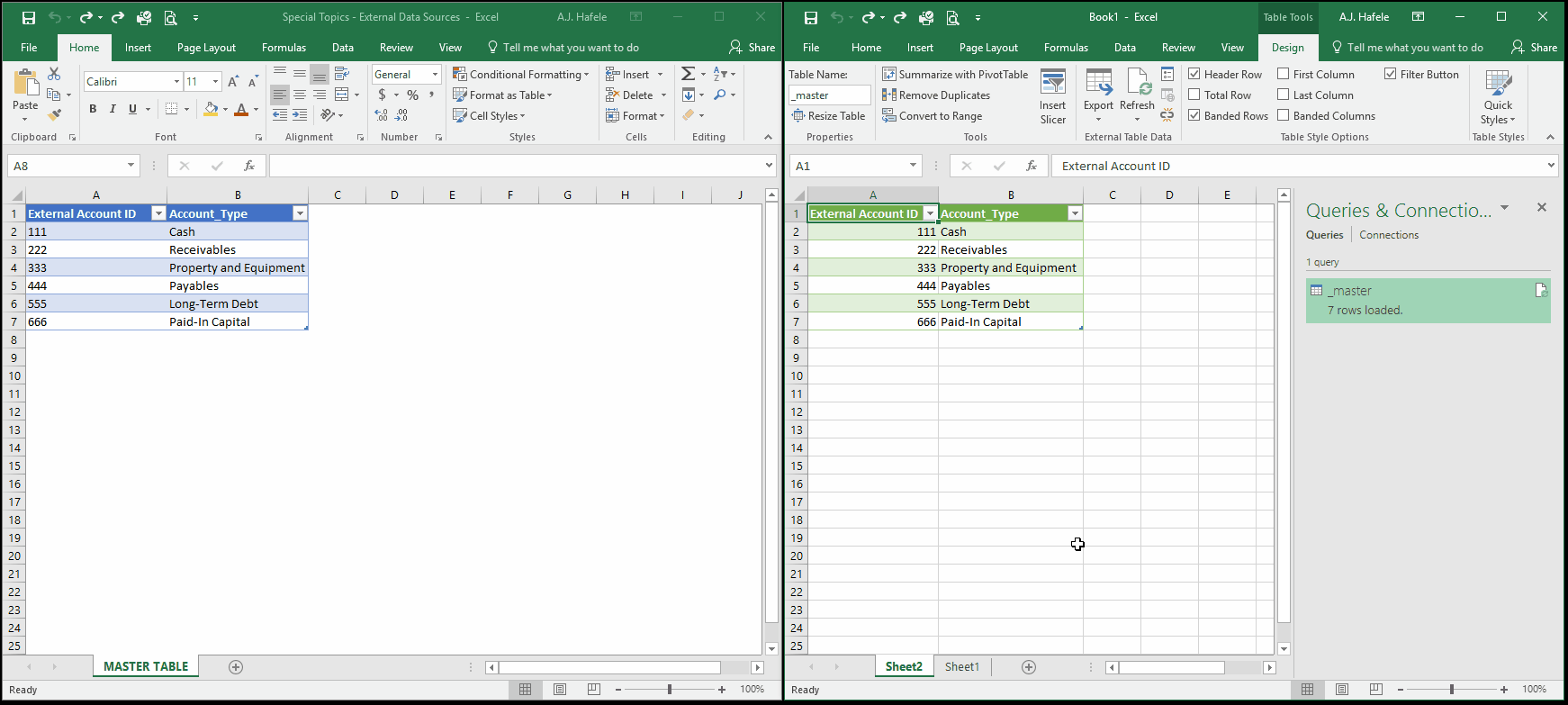The image size is (1568, 705).
Task: Close the Queries & Connections pane
Action: pyautogui.click(x=1542, y=207)
